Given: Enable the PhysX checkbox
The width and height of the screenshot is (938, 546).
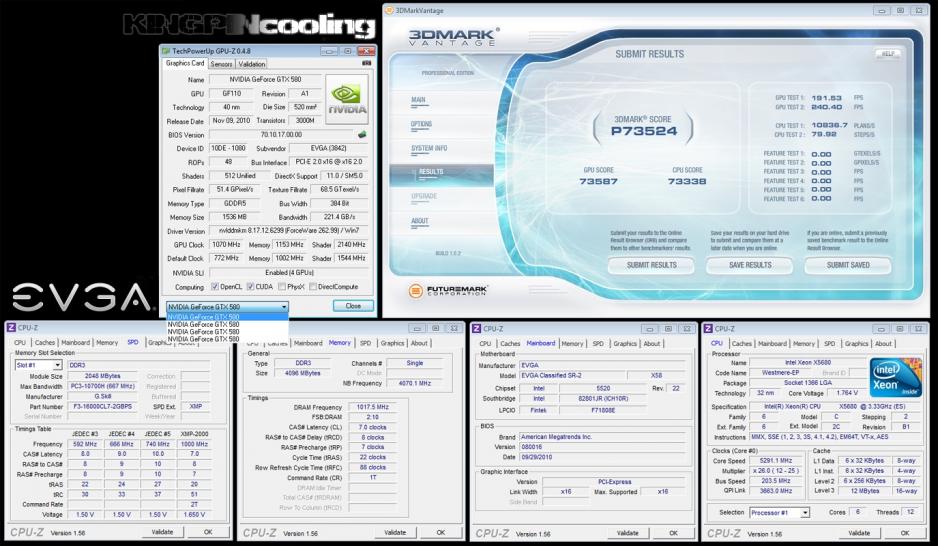Looking at the screenshot, I should pos(282,287).
